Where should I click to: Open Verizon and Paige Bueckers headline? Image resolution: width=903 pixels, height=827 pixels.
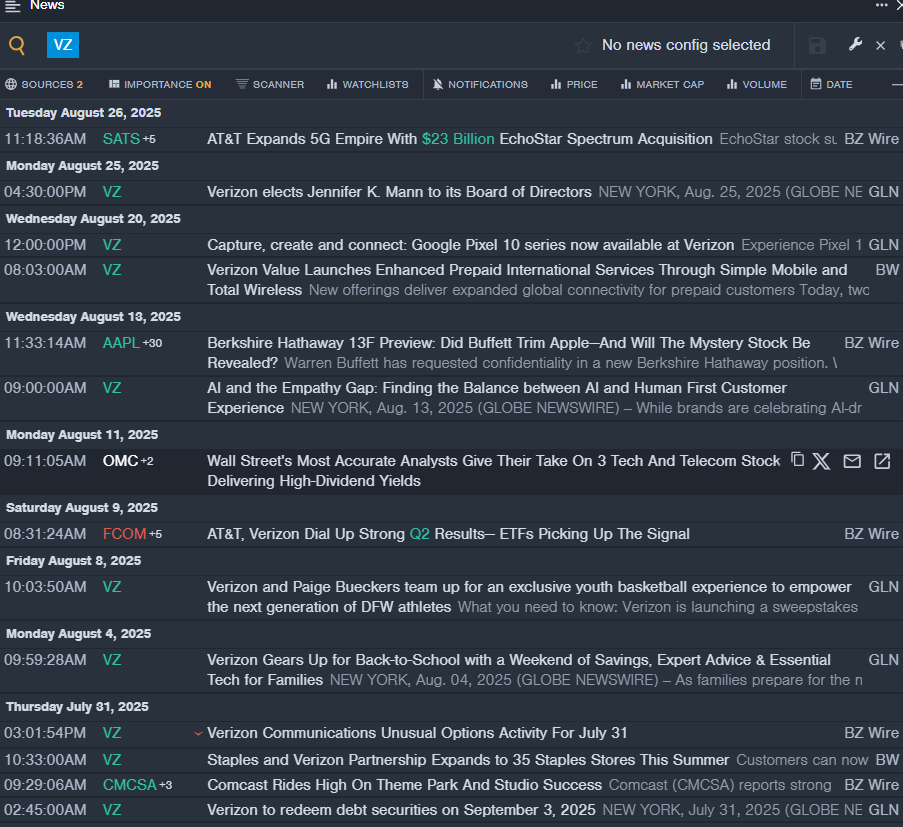(529, 597)
